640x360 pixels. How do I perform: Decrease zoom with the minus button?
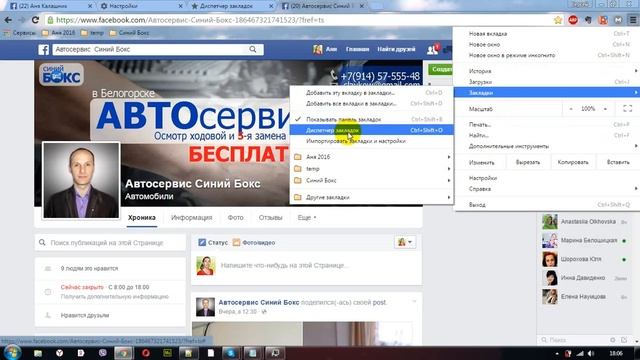571,109
